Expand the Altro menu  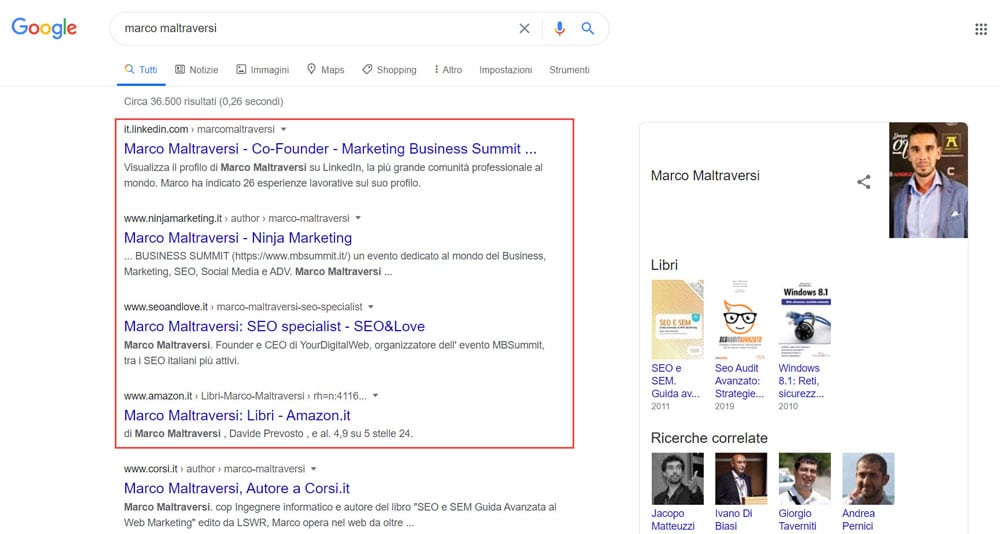point(448,70)
